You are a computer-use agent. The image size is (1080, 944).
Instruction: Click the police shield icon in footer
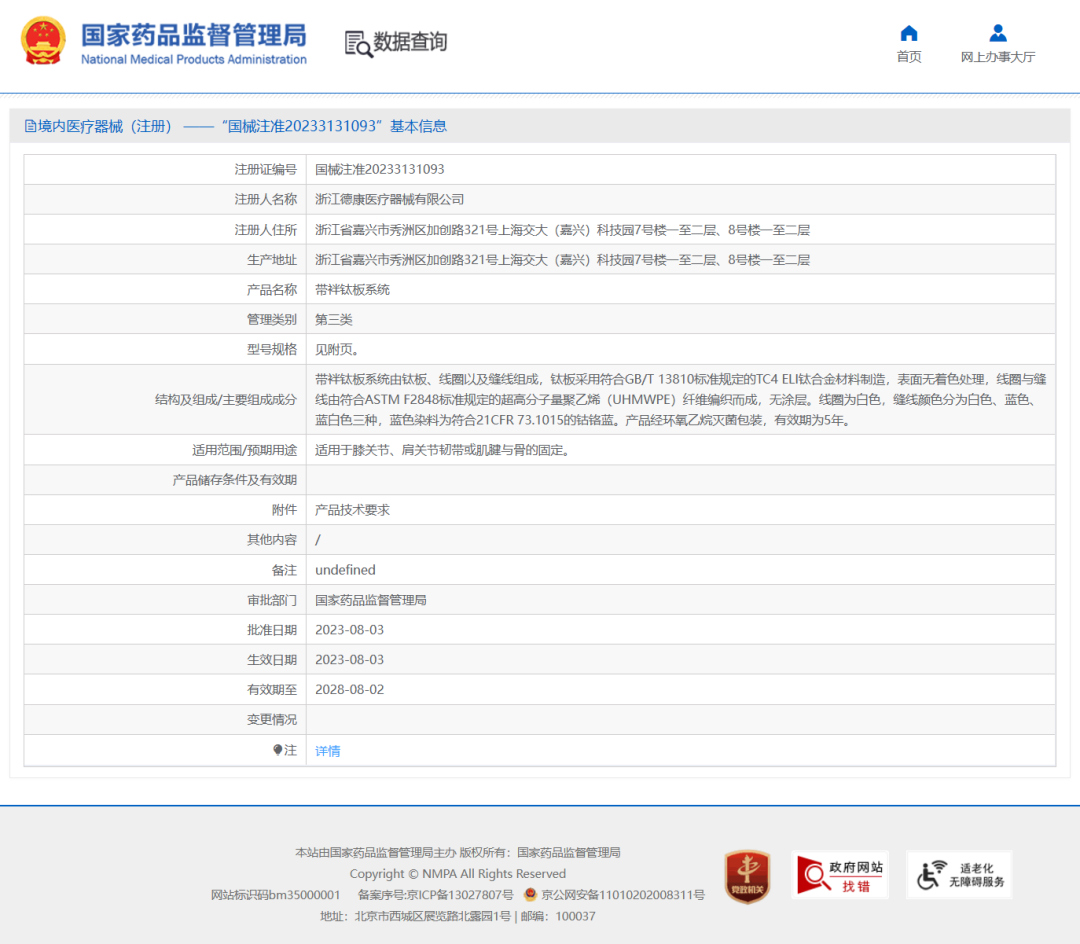tap(530, 895)
